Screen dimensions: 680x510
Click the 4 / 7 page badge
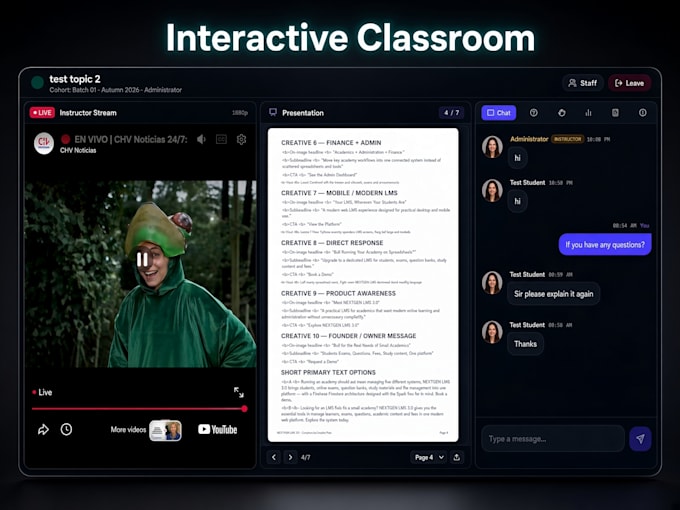pyautogui.click(x=451, y=113)
